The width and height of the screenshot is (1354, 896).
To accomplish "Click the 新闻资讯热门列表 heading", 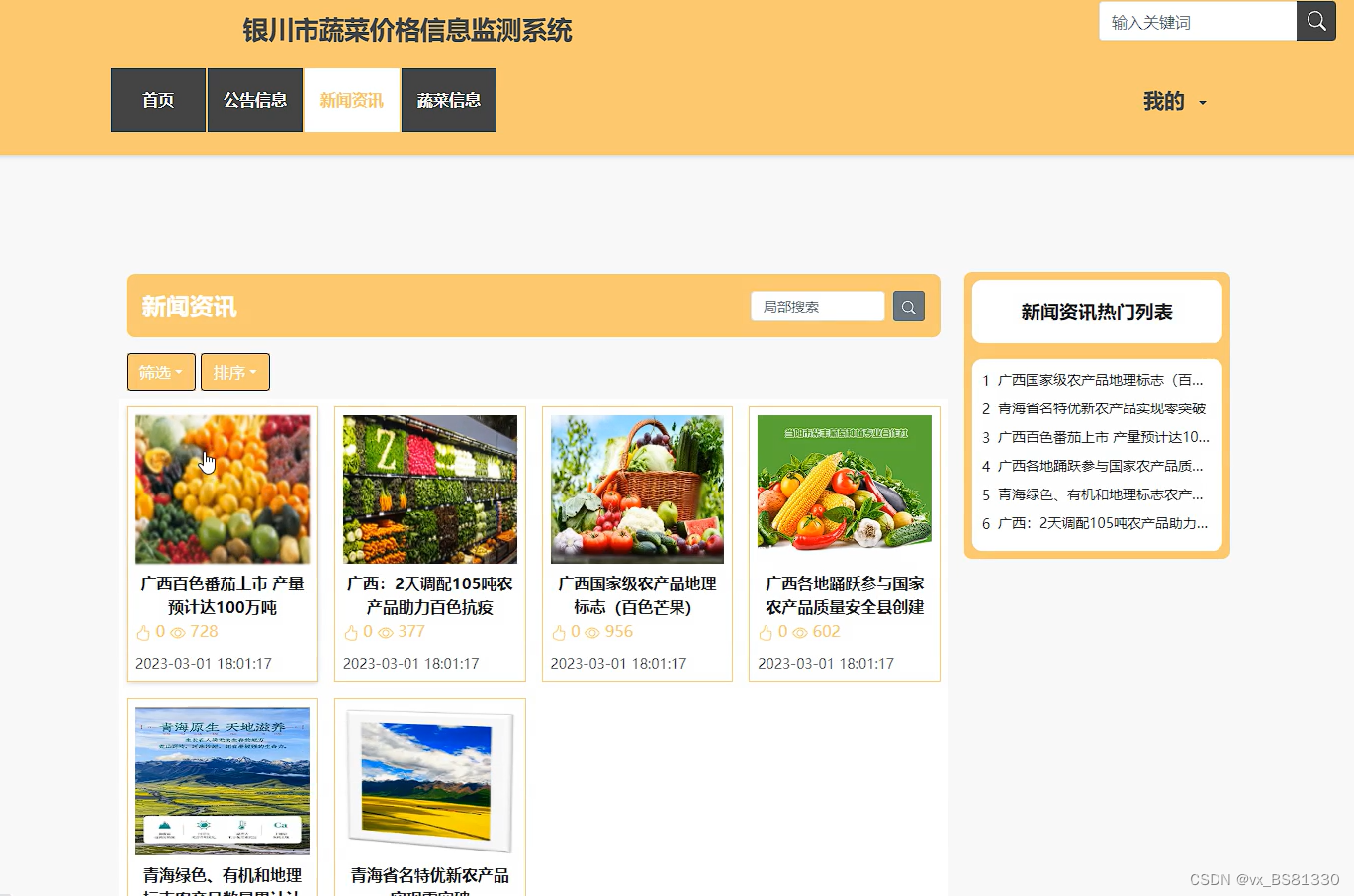I will (x=1097, y=312).
